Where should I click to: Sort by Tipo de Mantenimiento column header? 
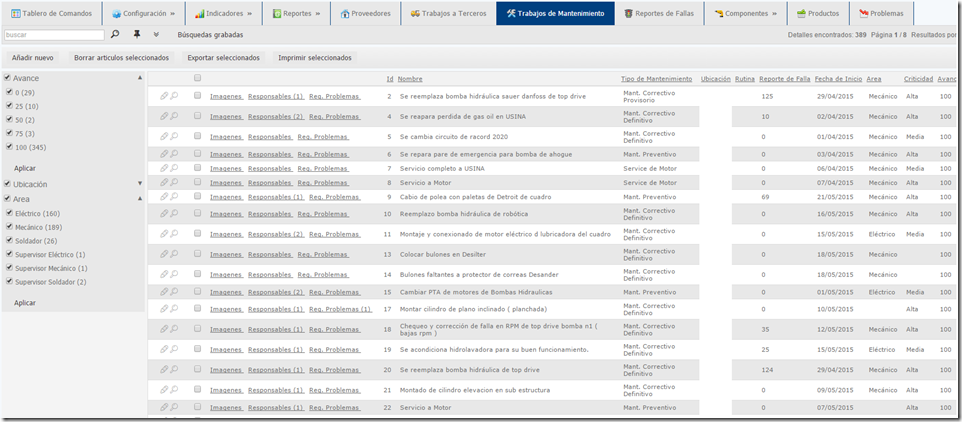(656, 79)
